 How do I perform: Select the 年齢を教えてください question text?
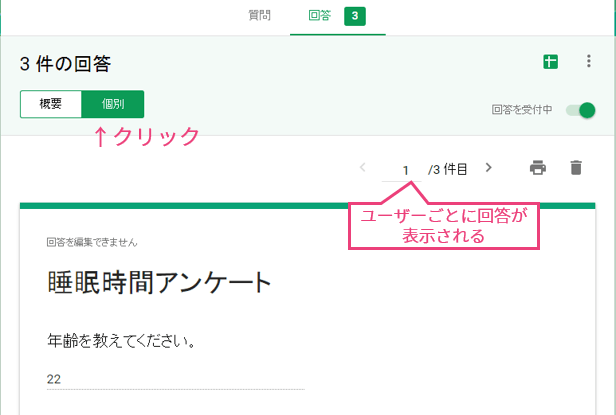120,341
